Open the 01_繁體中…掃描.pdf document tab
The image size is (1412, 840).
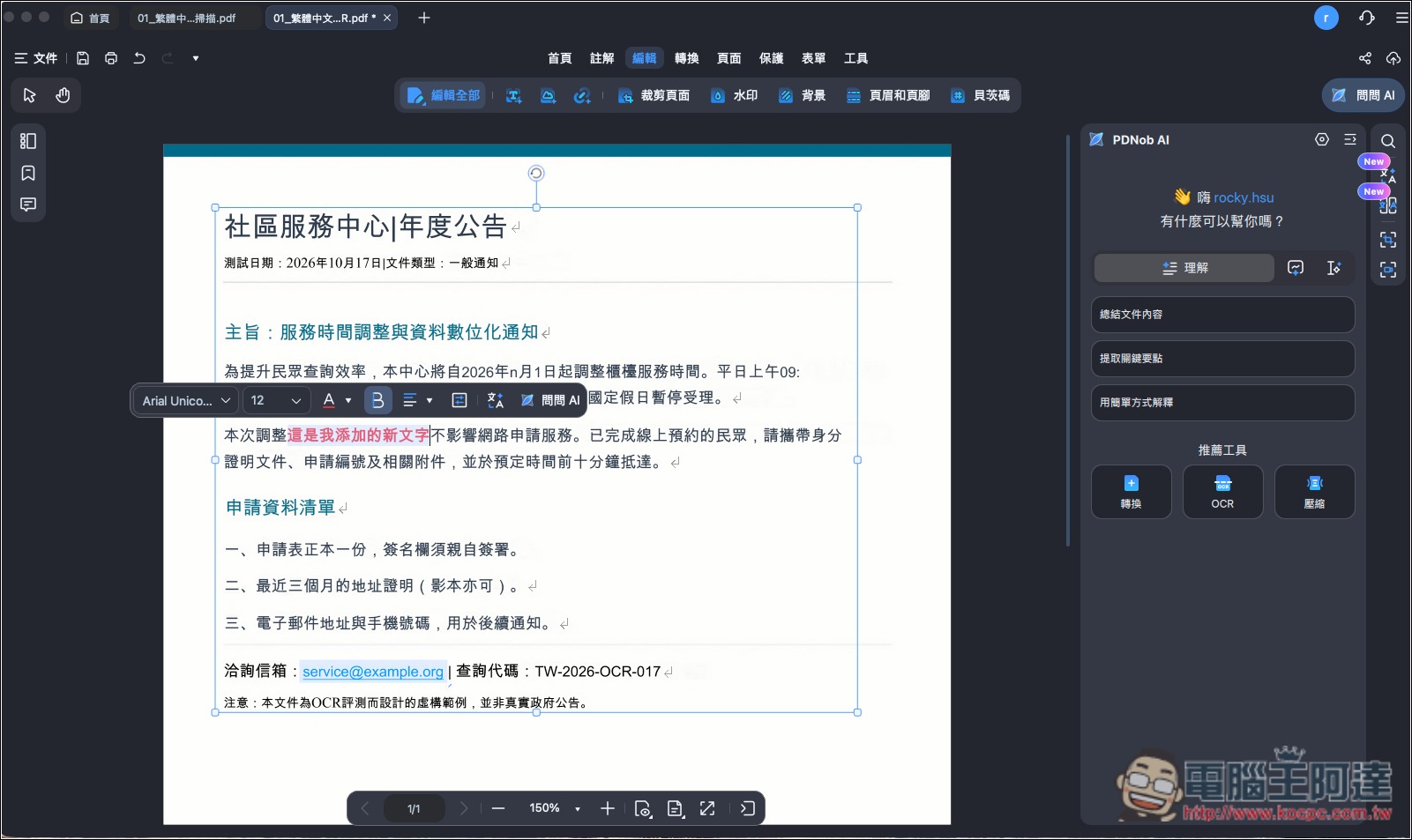point(187,18)
